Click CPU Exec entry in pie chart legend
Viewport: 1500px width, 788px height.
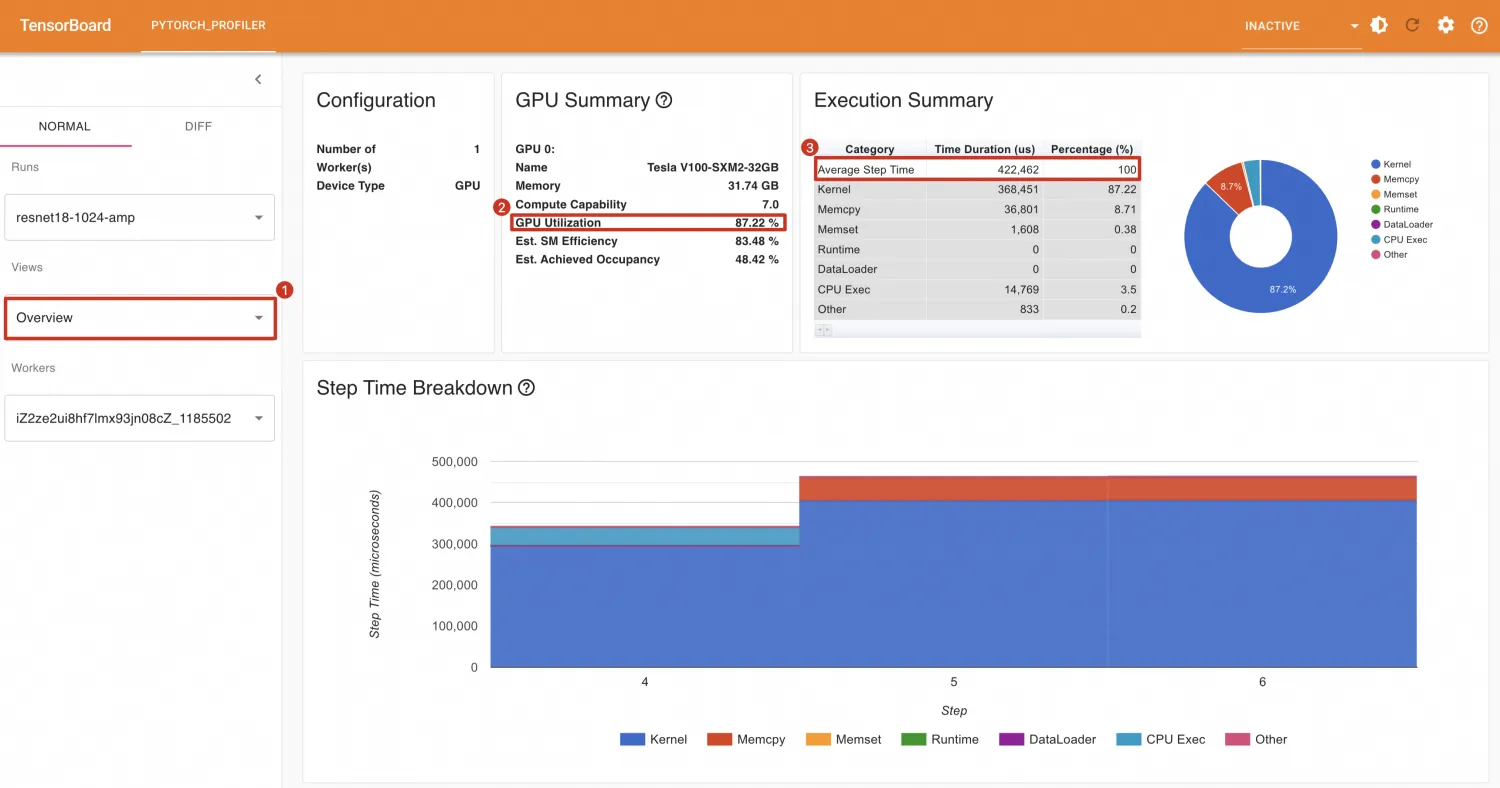[x=1400, y=239]
